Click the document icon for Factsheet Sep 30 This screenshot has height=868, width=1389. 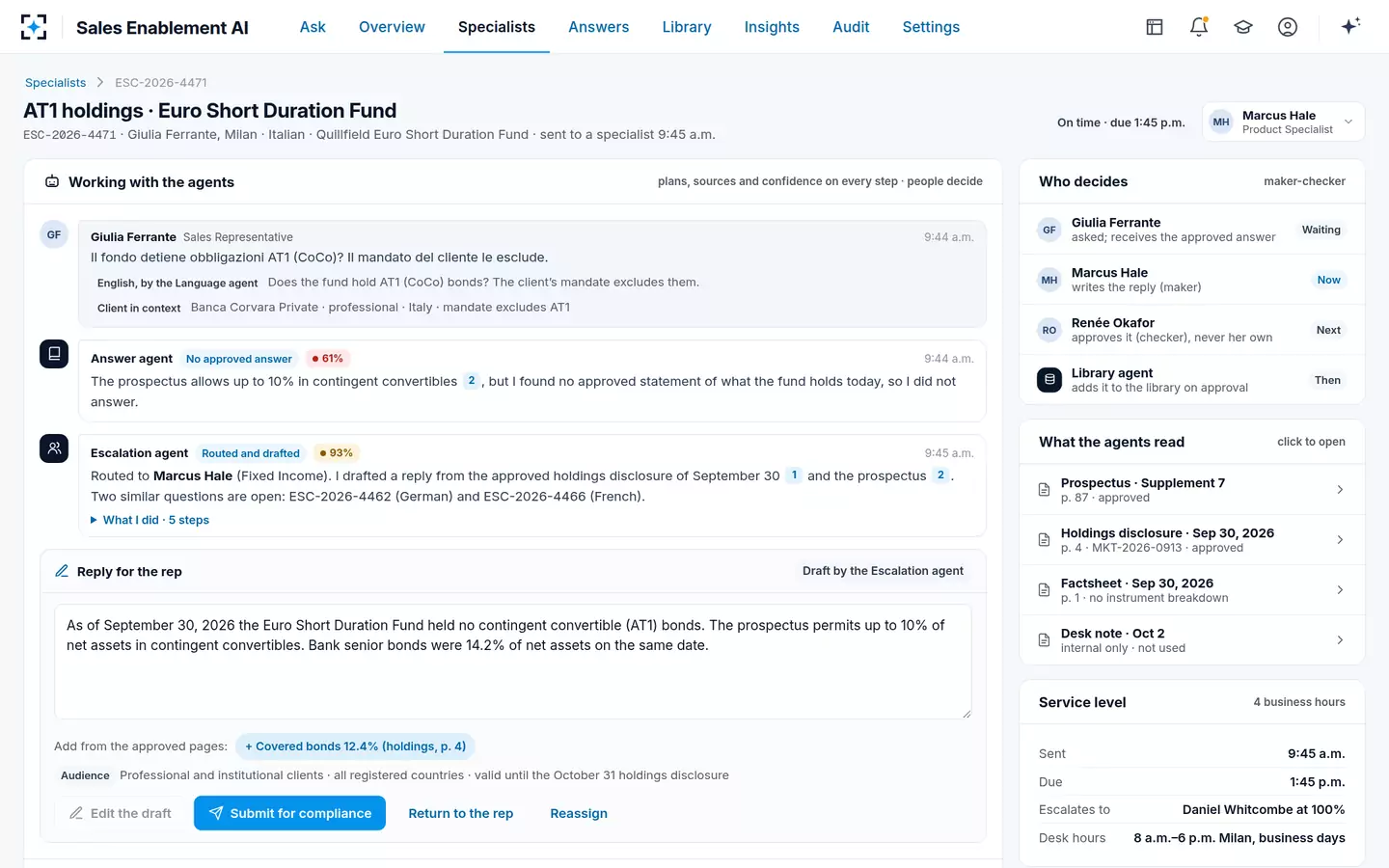[x=1044, y=590]
